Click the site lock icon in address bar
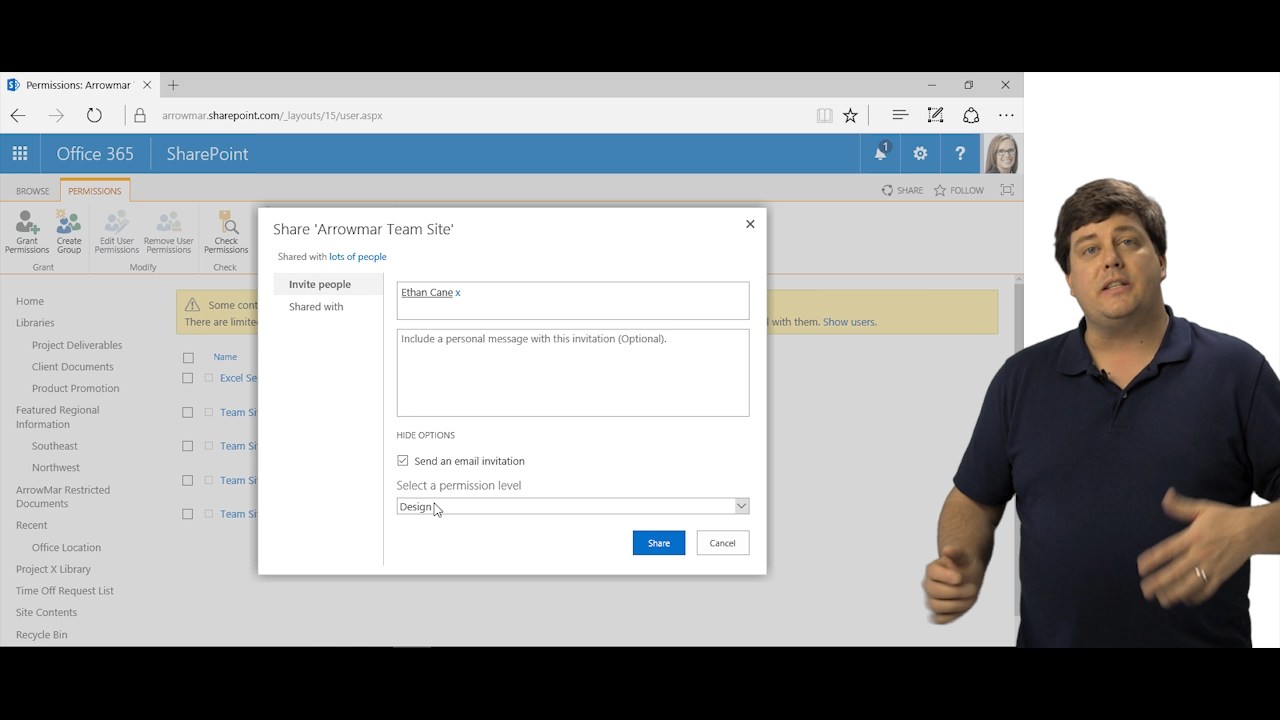The width and height of the screenshot is (1280, 720). (x=140, y=115)
